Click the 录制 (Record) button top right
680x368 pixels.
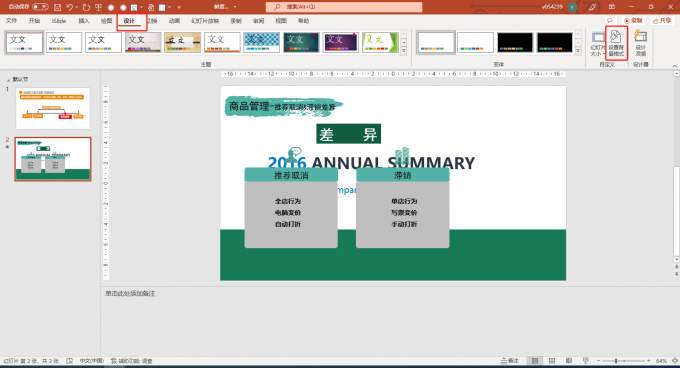(x=633, y=20)
